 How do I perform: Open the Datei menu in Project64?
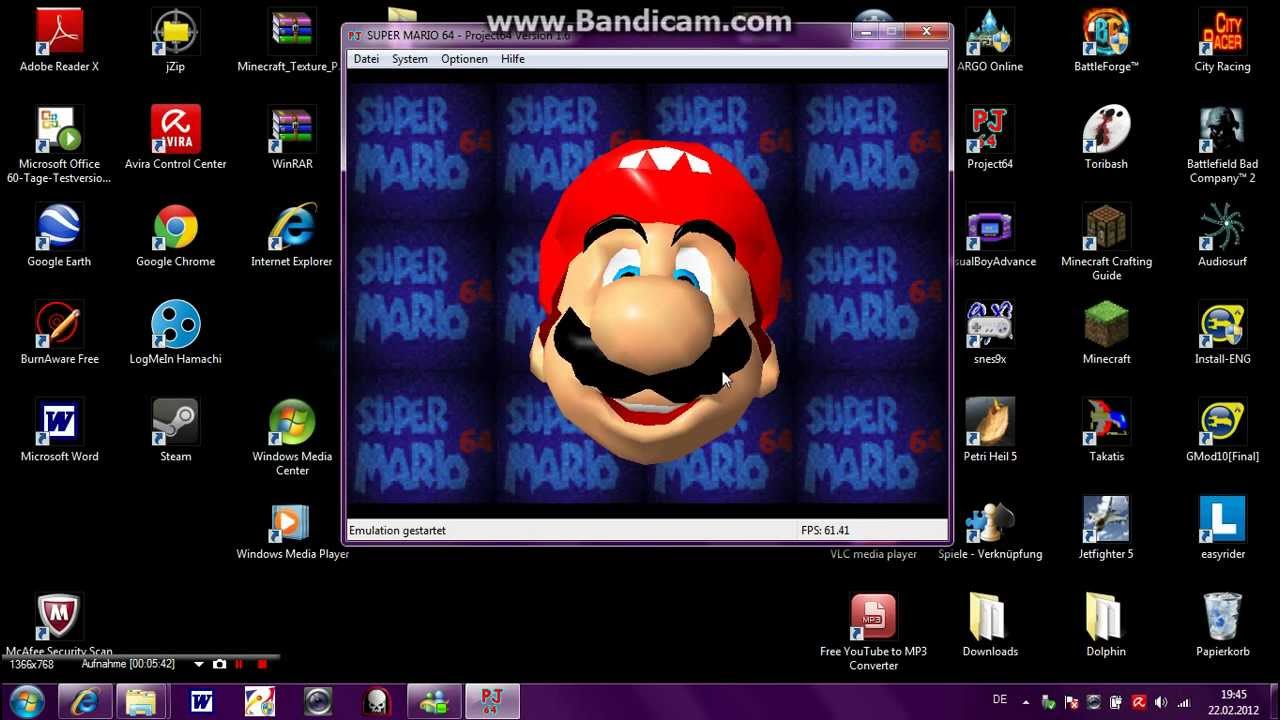pyautogui.click(x=366, y=59)
